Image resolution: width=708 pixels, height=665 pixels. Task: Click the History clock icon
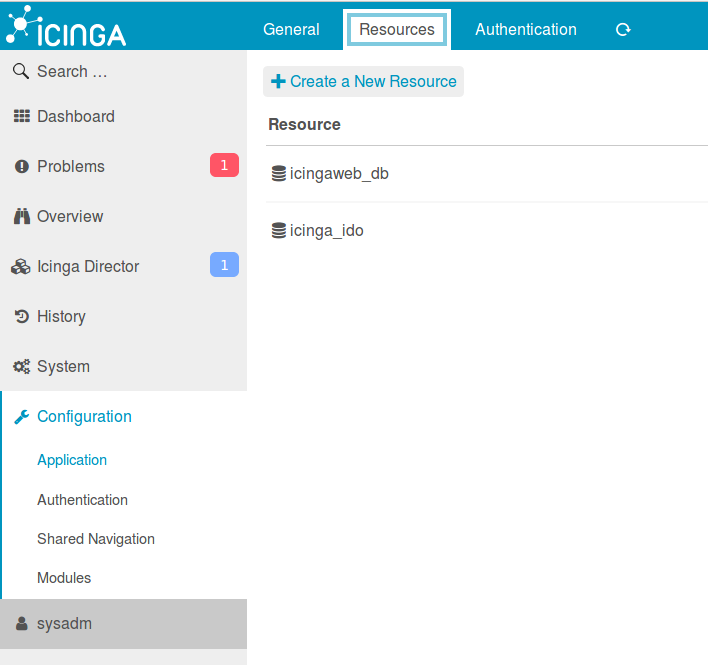[22, 316]
